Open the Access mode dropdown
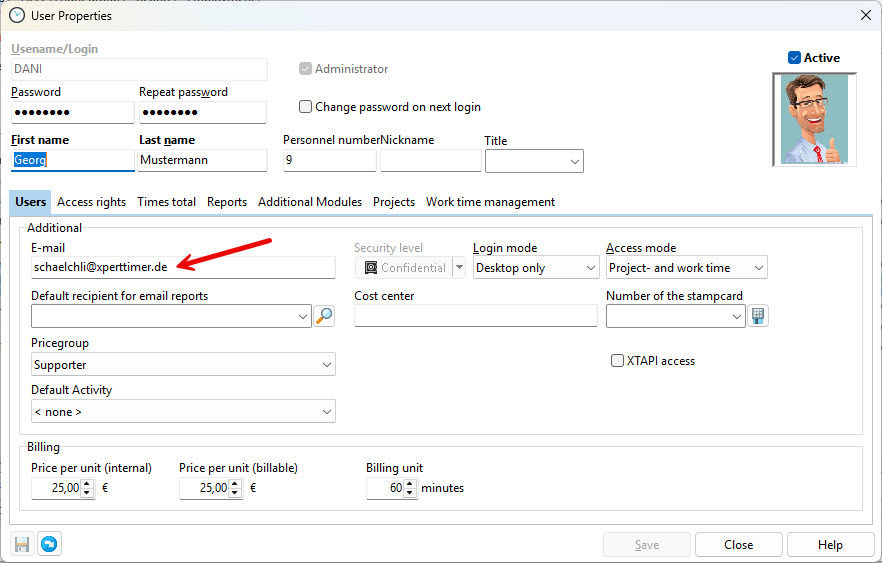Screen dimensions: 882x563 coord(686,268)
